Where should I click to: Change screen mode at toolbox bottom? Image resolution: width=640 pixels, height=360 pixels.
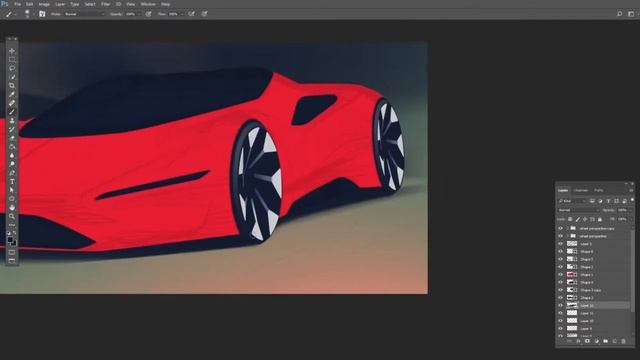(x=12, y=260)
